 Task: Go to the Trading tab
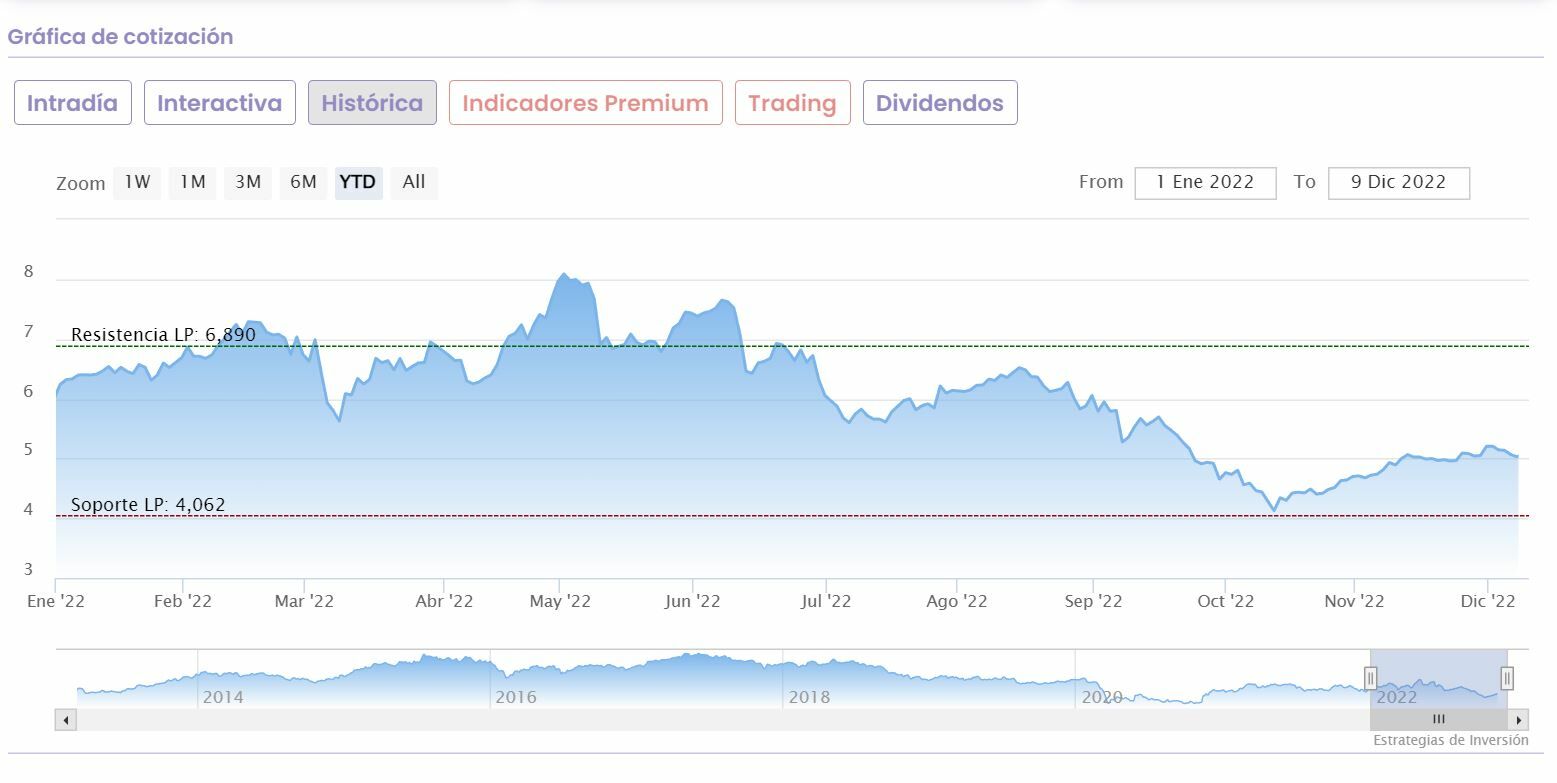point(792,103)
